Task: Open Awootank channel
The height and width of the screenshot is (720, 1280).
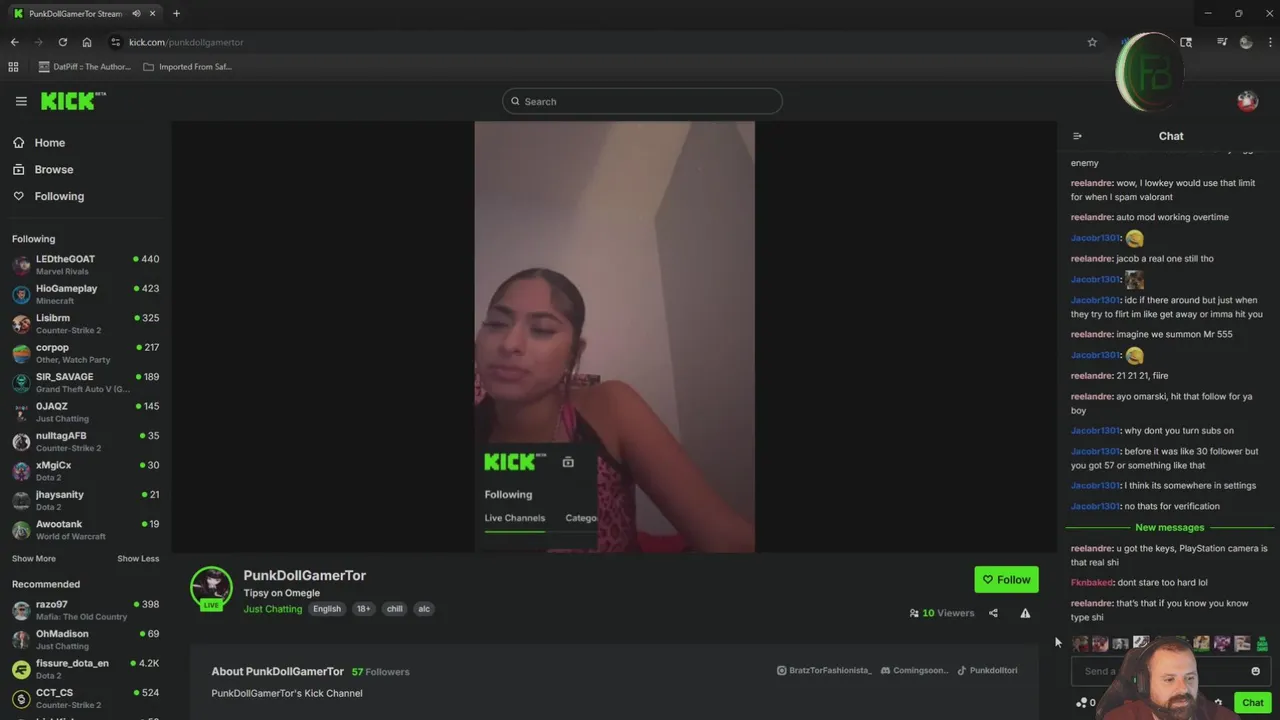Action: pyautogui.click(x=85, y=530)
